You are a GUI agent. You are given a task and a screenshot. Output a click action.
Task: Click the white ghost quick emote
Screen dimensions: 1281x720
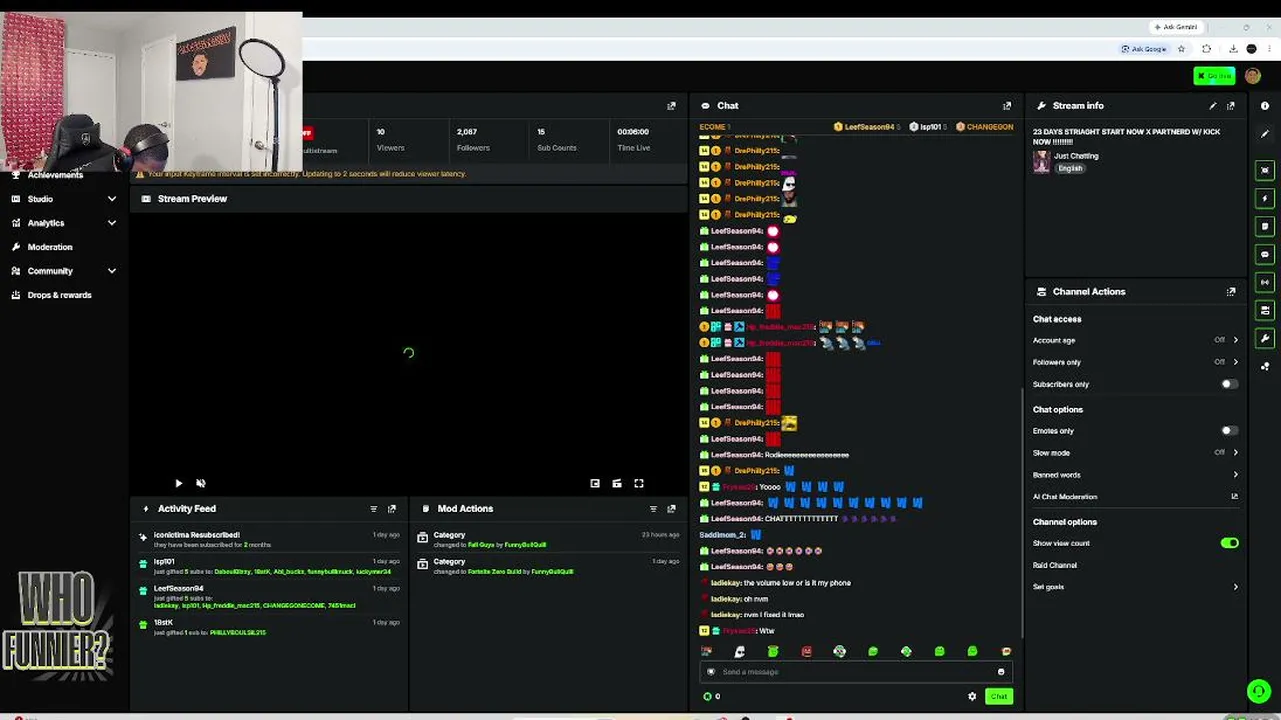[740, 652]
